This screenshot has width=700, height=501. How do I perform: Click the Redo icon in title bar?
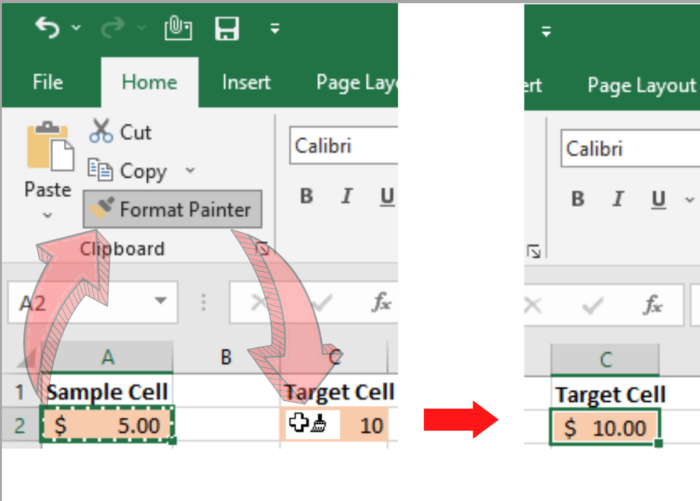[112, 28]
